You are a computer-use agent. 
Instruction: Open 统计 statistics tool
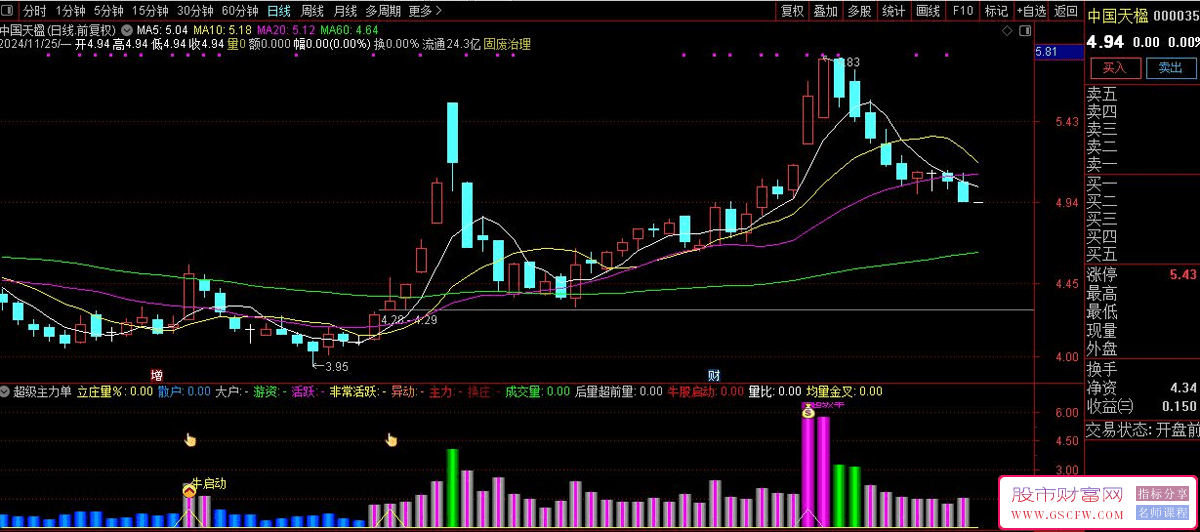893,11
